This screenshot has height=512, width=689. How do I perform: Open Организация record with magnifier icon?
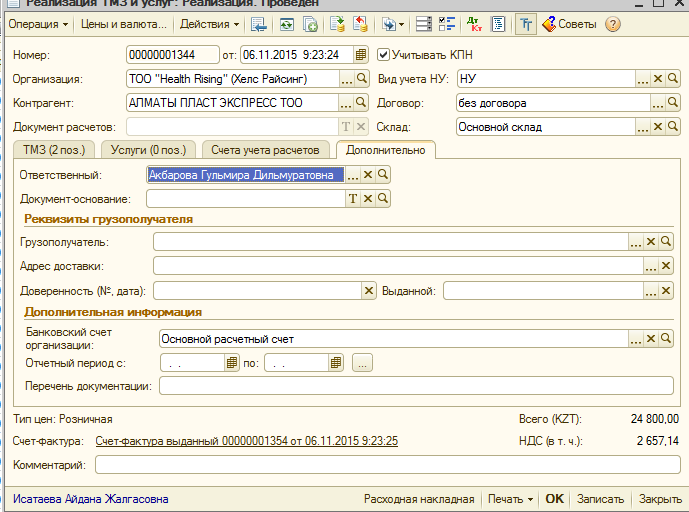point(361,79)
